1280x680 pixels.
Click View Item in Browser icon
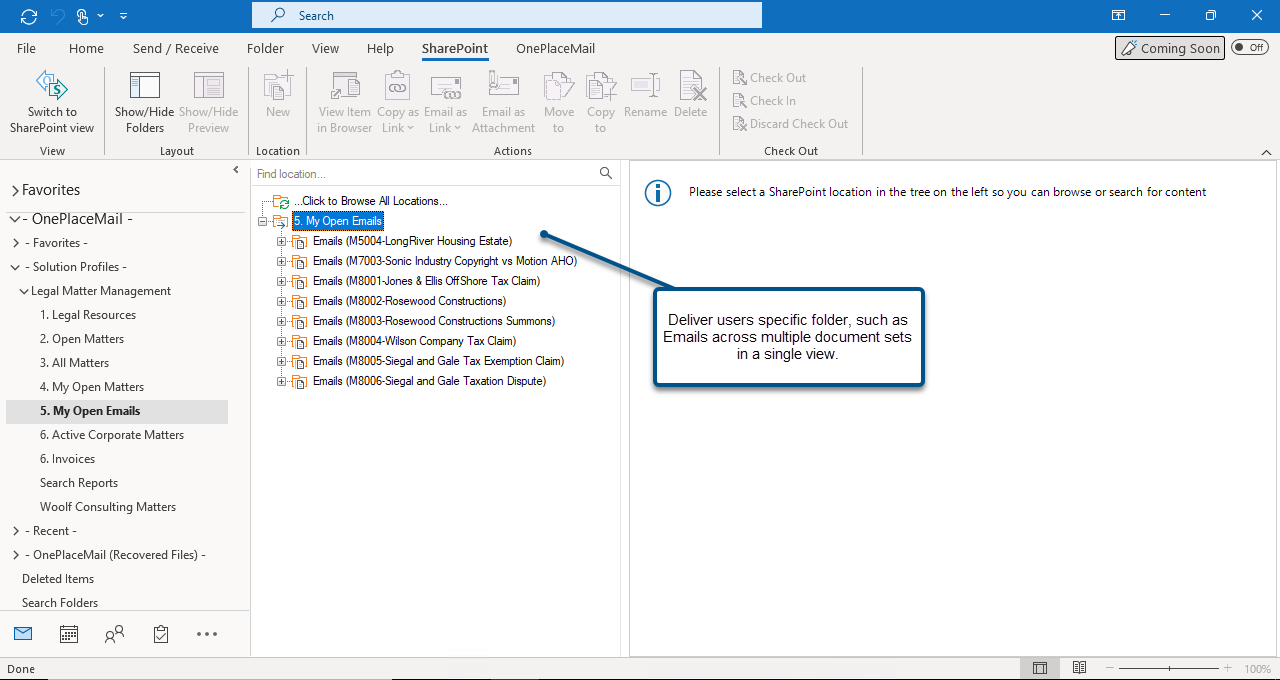pyautogui.click(x=345, y=86)
